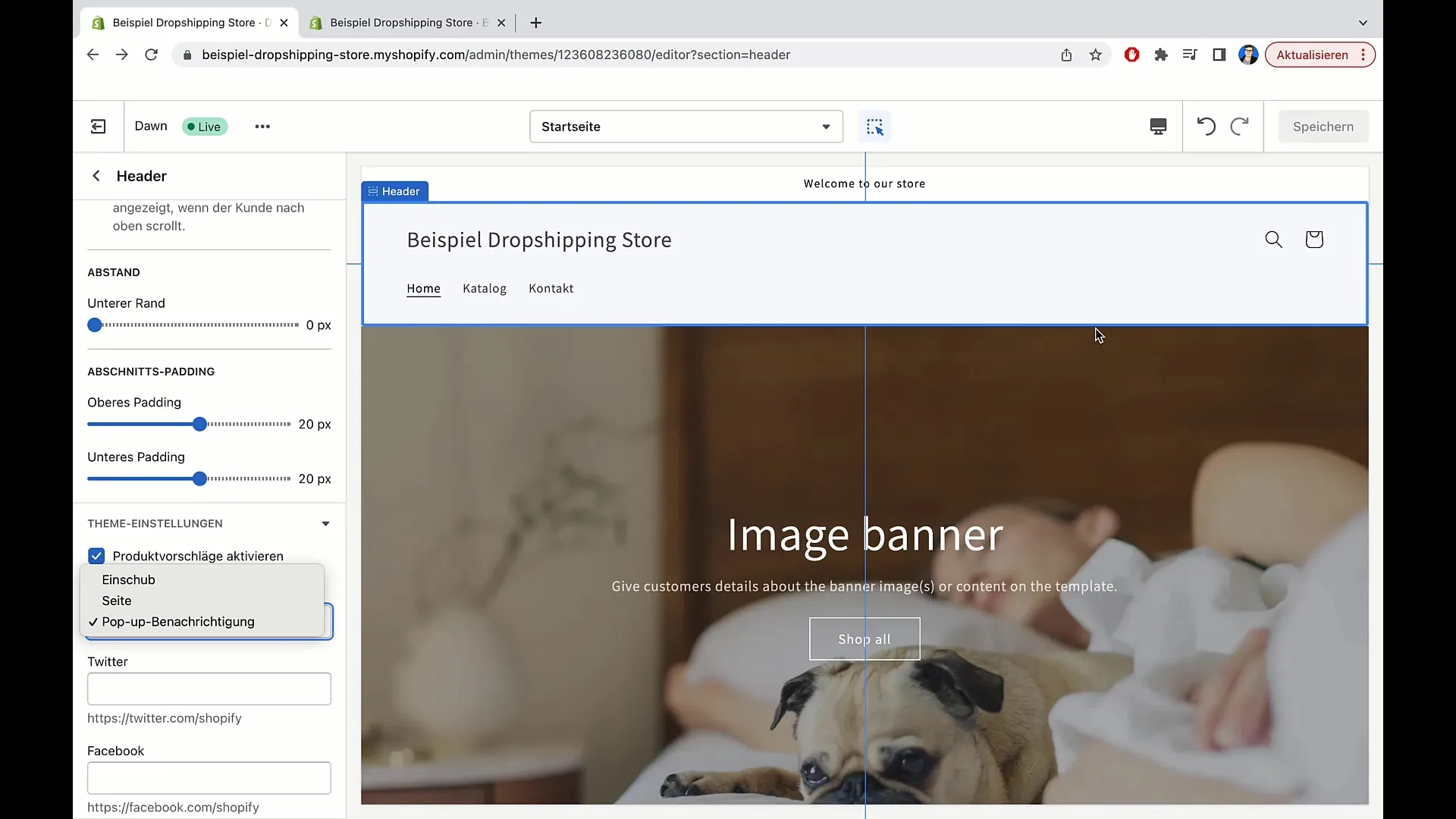
Task: Click the Kontakt menu item
Action: 552,287
